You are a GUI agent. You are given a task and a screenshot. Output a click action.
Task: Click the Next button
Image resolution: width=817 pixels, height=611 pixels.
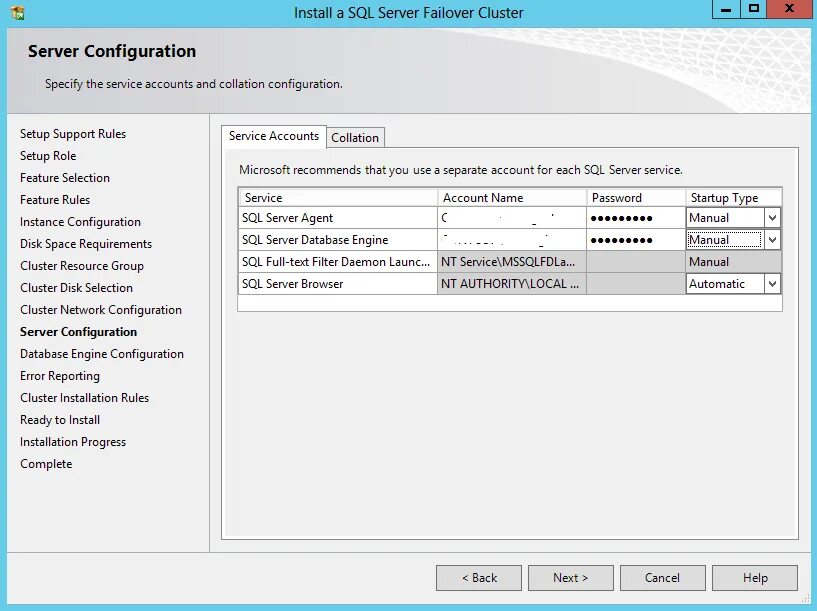[x=570, y=577]
